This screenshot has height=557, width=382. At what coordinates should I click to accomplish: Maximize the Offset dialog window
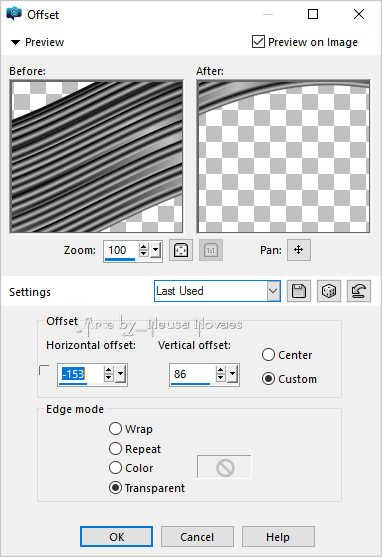point(313,14)
